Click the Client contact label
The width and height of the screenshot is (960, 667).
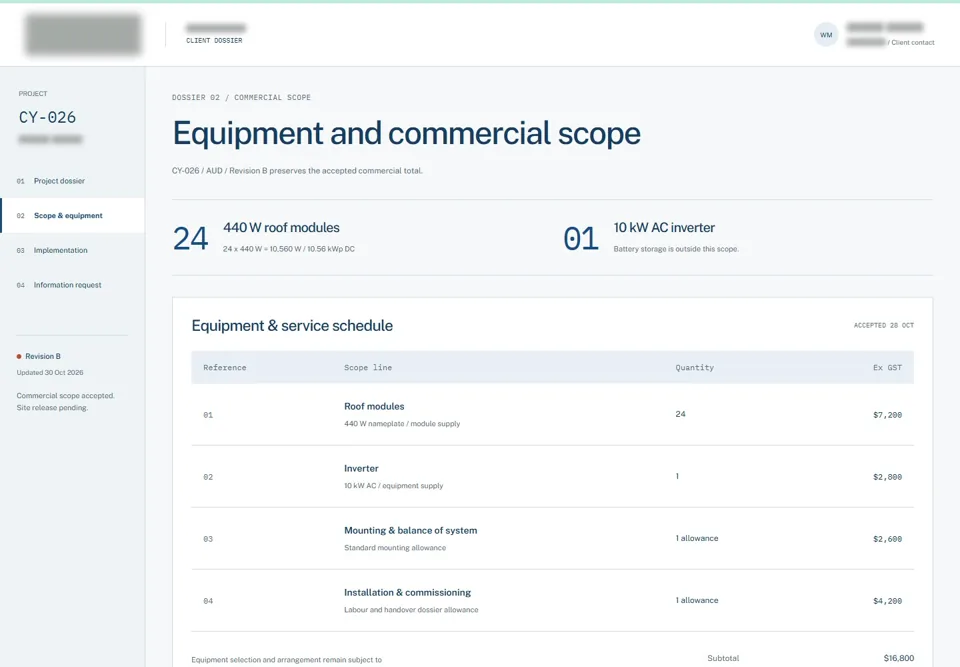point(912,42)
